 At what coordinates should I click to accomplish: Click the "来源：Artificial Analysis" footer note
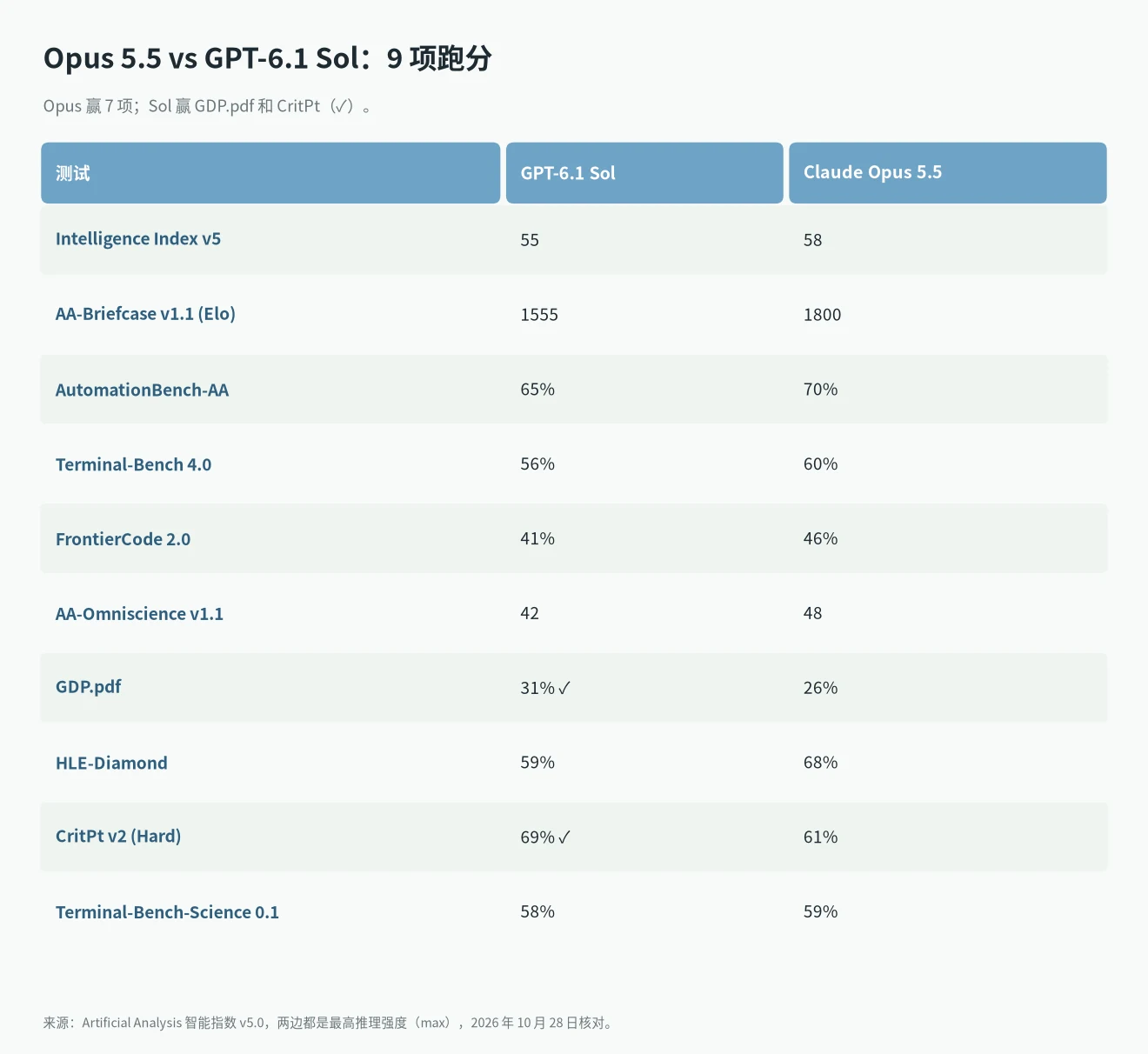pos(330,1023)
